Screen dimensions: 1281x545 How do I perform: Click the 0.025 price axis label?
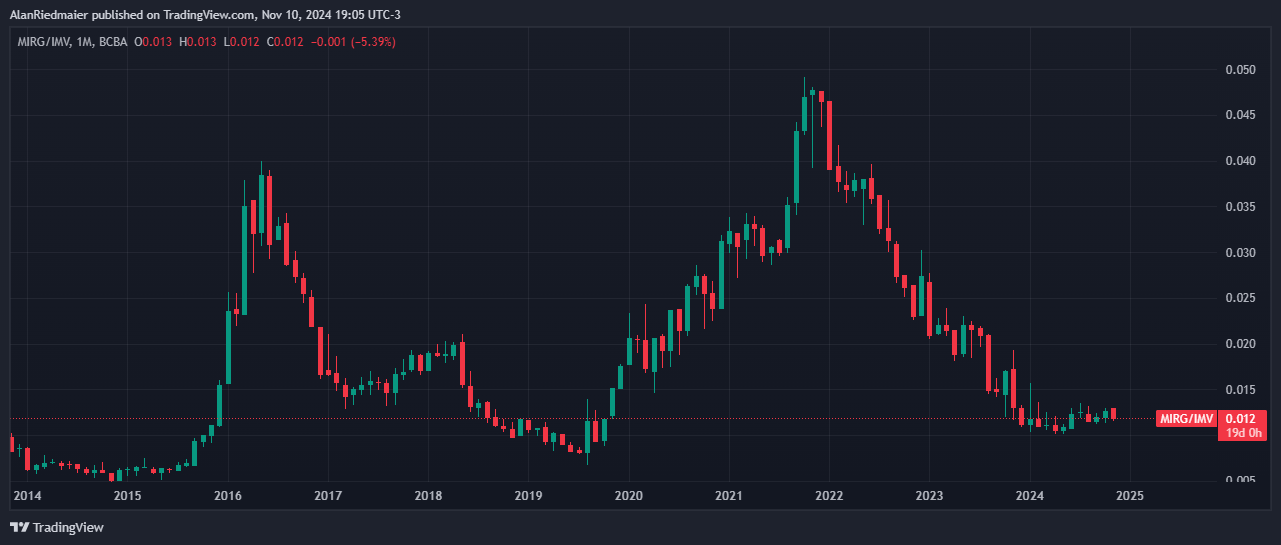(1240, 298)
